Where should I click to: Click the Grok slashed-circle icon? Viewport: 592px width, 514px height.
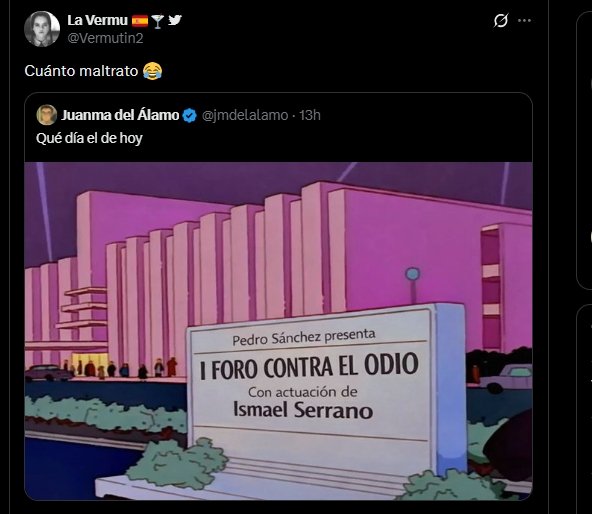[501, 20]
